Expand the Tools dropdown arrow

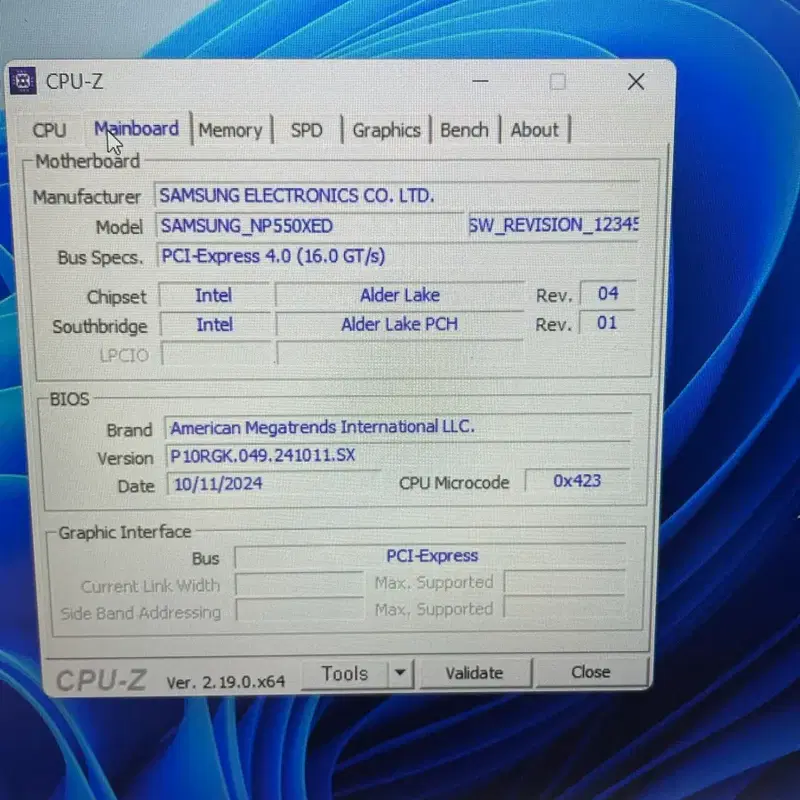[x=401, y=673]
